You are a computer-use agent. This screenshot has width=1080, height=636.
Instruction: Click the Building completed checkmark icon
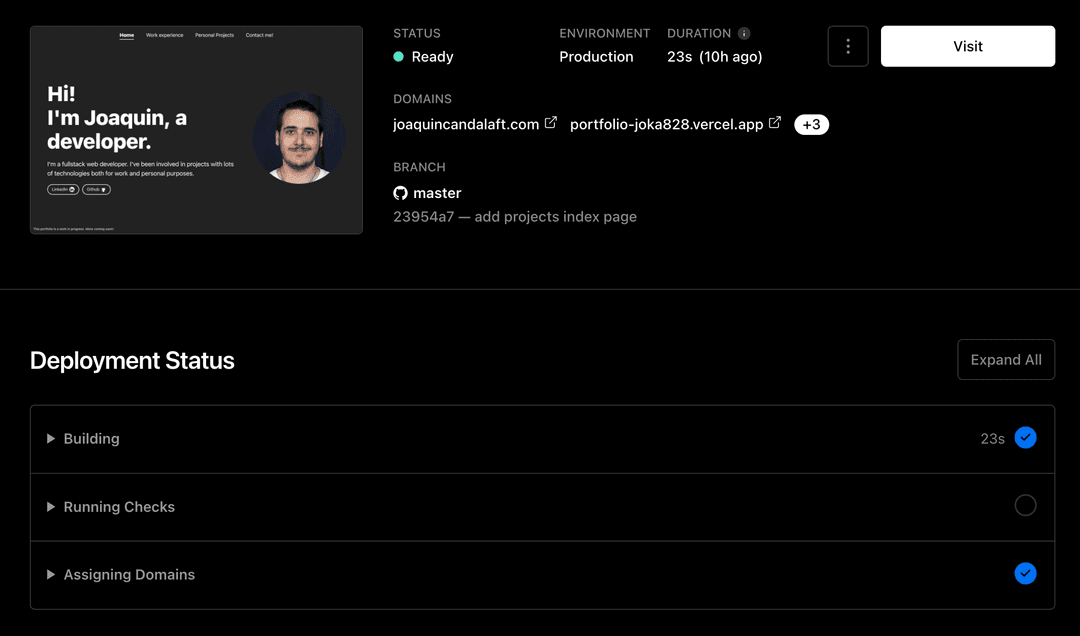pos(1025,438)
